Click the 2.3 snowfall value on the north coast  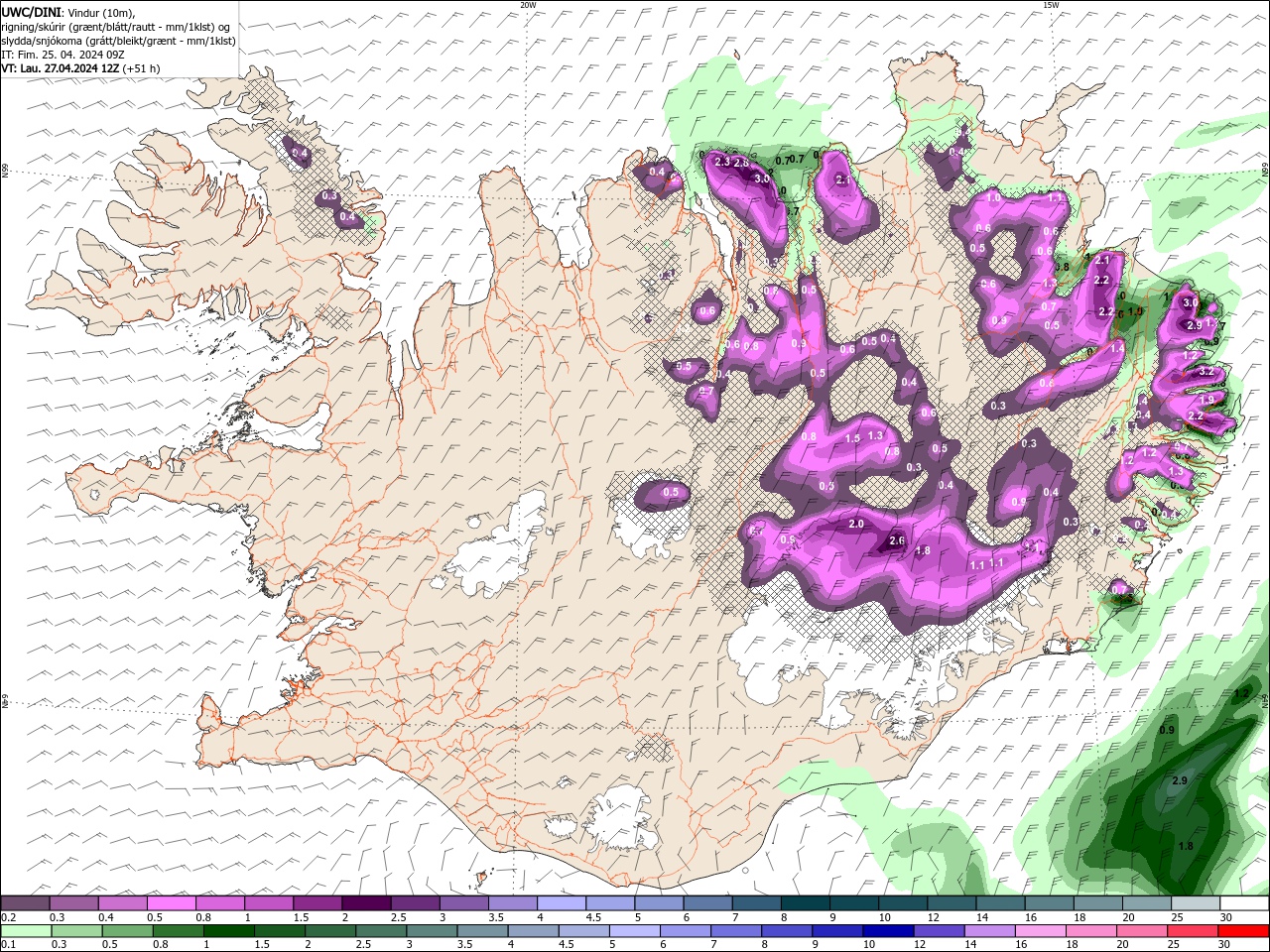722,162
